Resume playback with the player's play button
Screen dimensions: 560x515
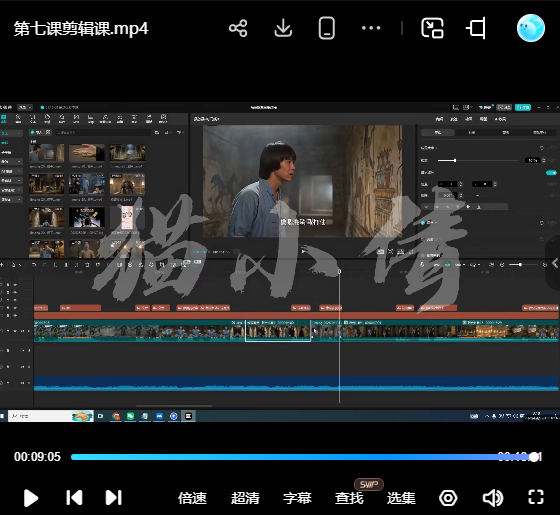coord(31,498)
